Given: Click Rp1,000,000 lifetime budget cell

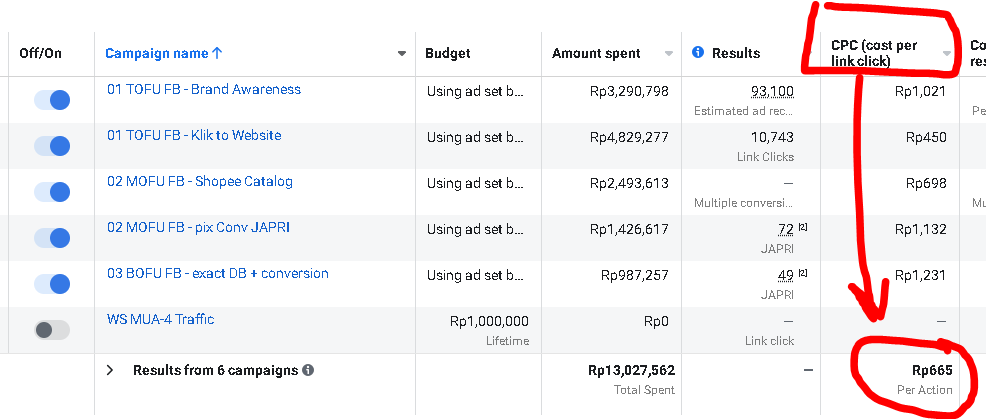Looking at the screenshot, I should point(489,322).
